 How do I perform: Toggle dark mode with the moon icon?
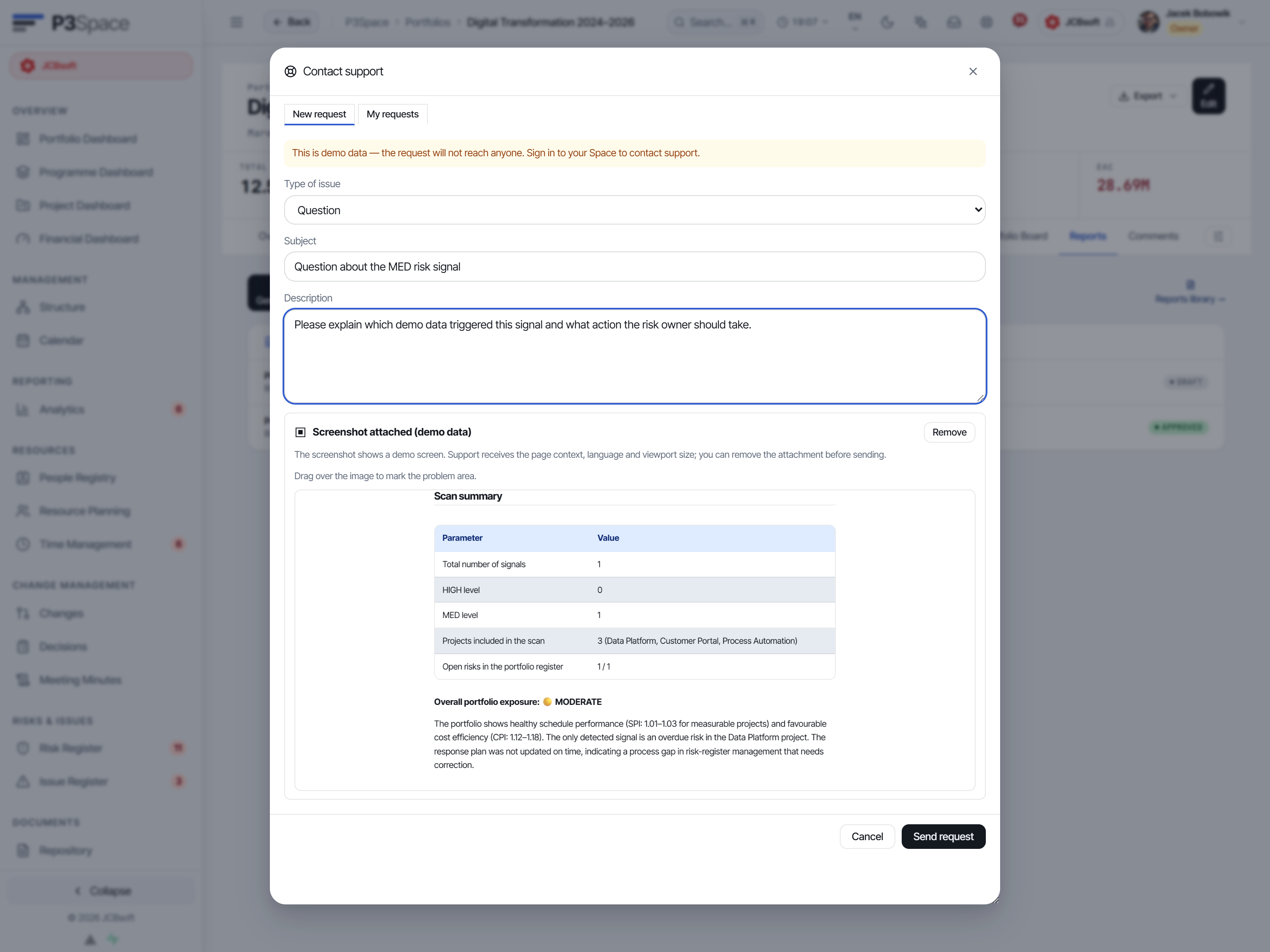coord(888,22)
